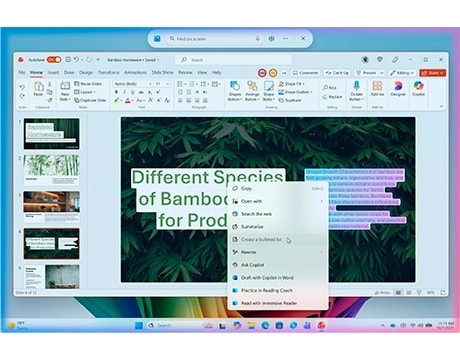Choose Read with Immersive Reader
The image size is (460, 360).
[x=278, y=303]
